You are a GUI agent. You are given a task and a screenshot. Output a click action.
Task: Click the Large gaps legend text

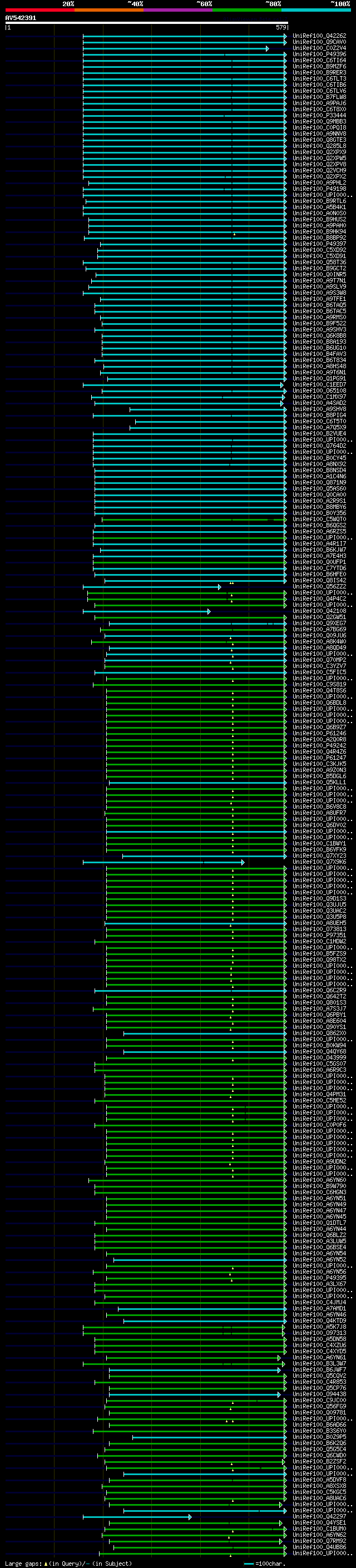click(x=68, y=1563)
